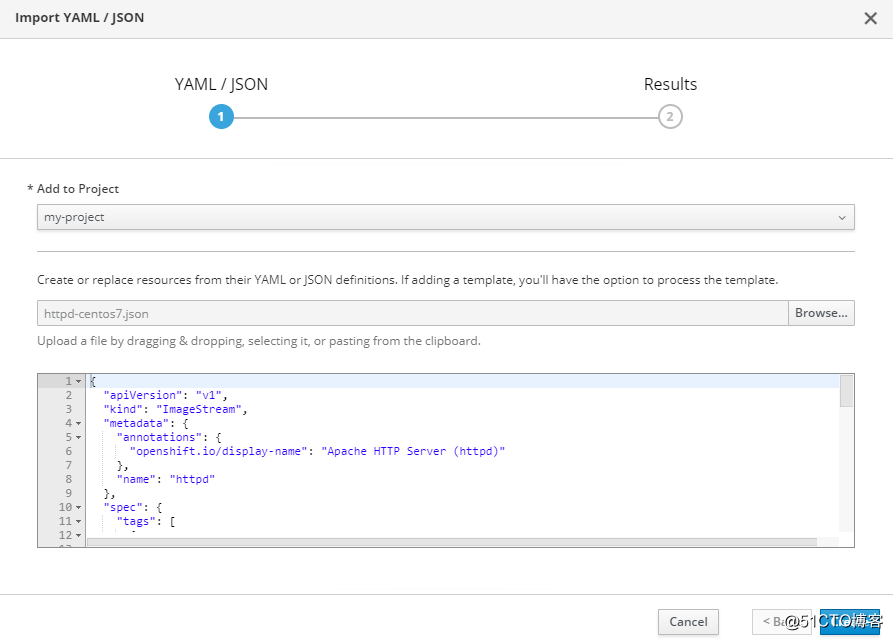Collapse the metadata fold at line 4
The image size is (893, 640).
[79, 424]
